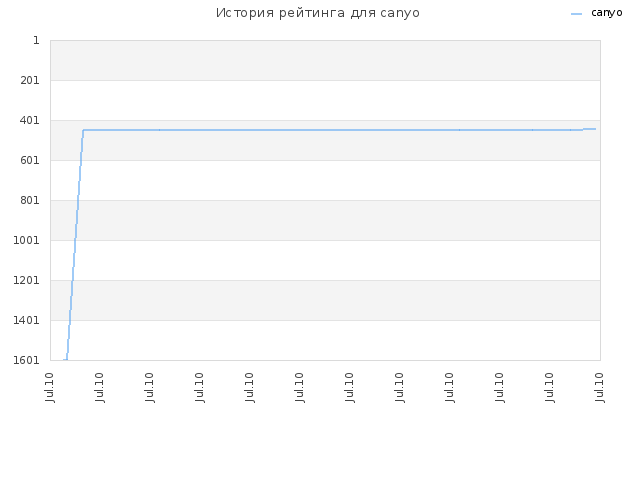Image resolution: width=640 pixels, height=480 pixels.
Task: Click the y-axis label '1'
Action: click(36, 40)
